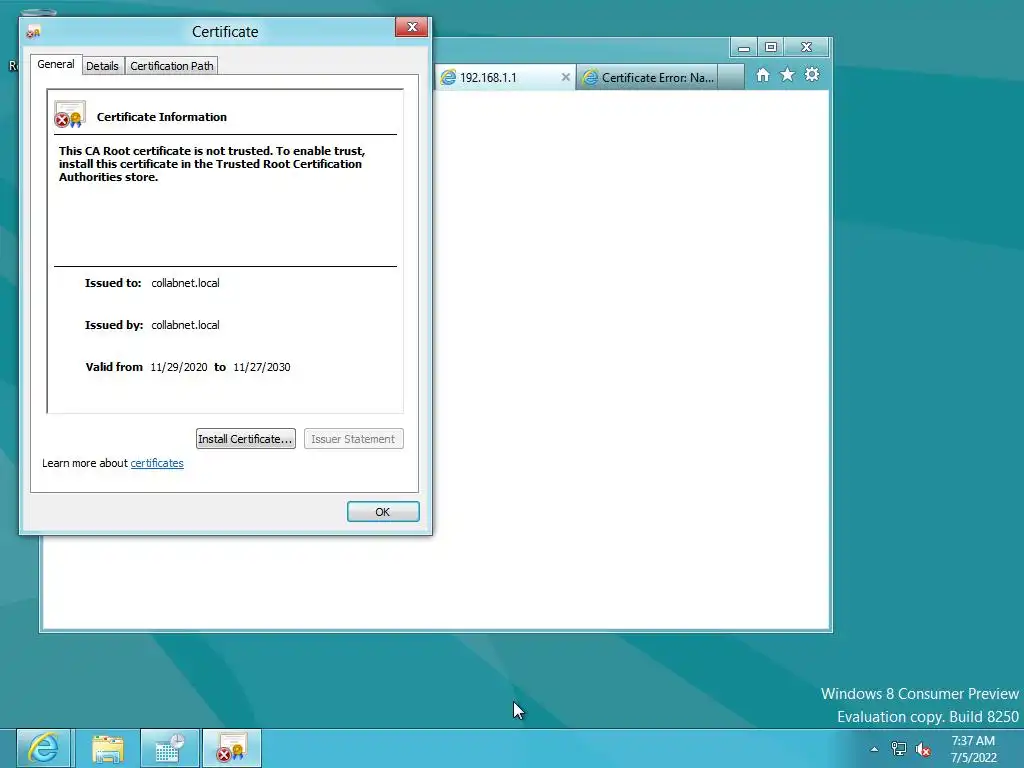Close the 192.168.1.1 browser tab
The height and width of the screenshot is (768, 1024).
click(566, 77)
